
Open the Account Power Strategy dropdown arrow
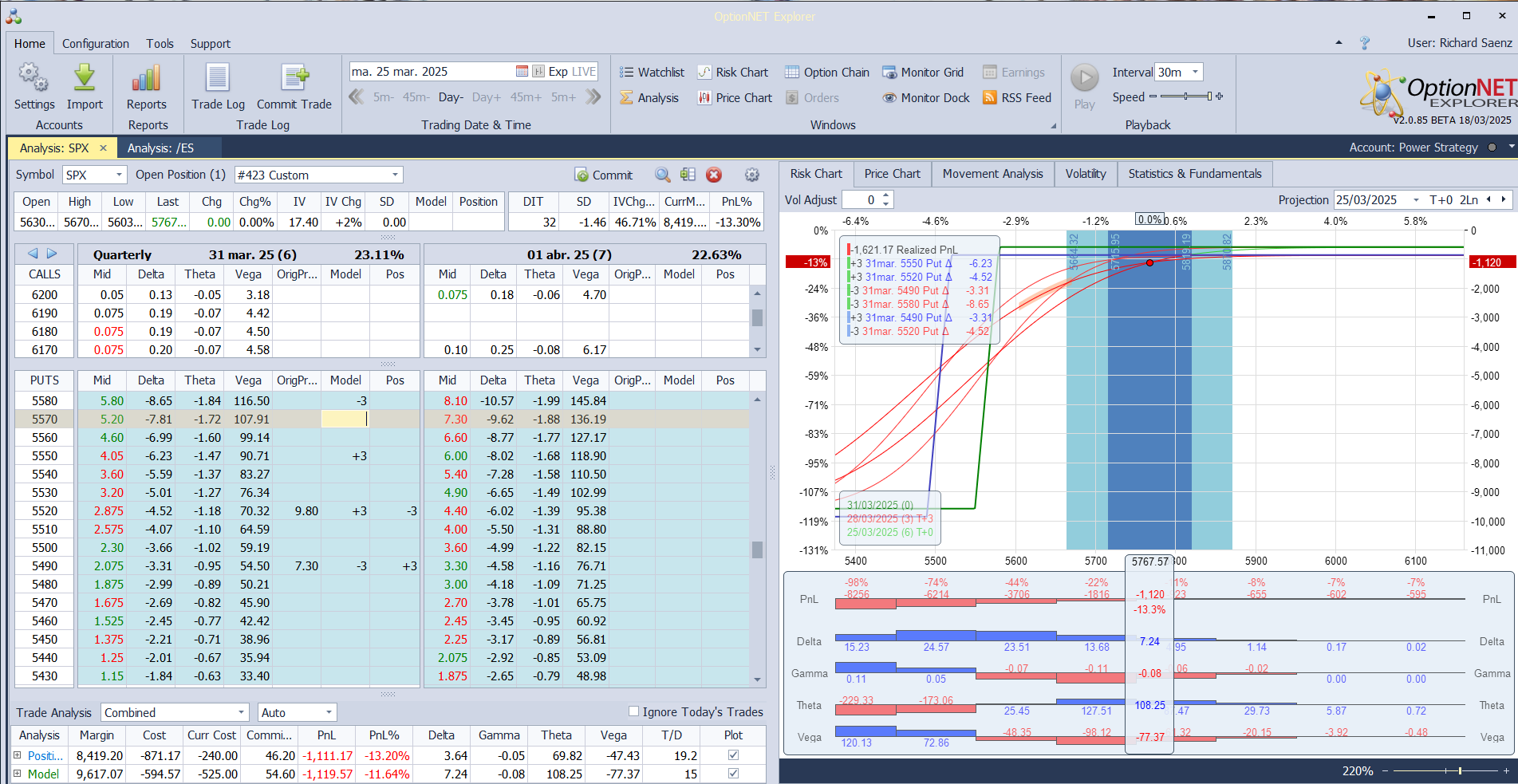tap(1511, 147)
